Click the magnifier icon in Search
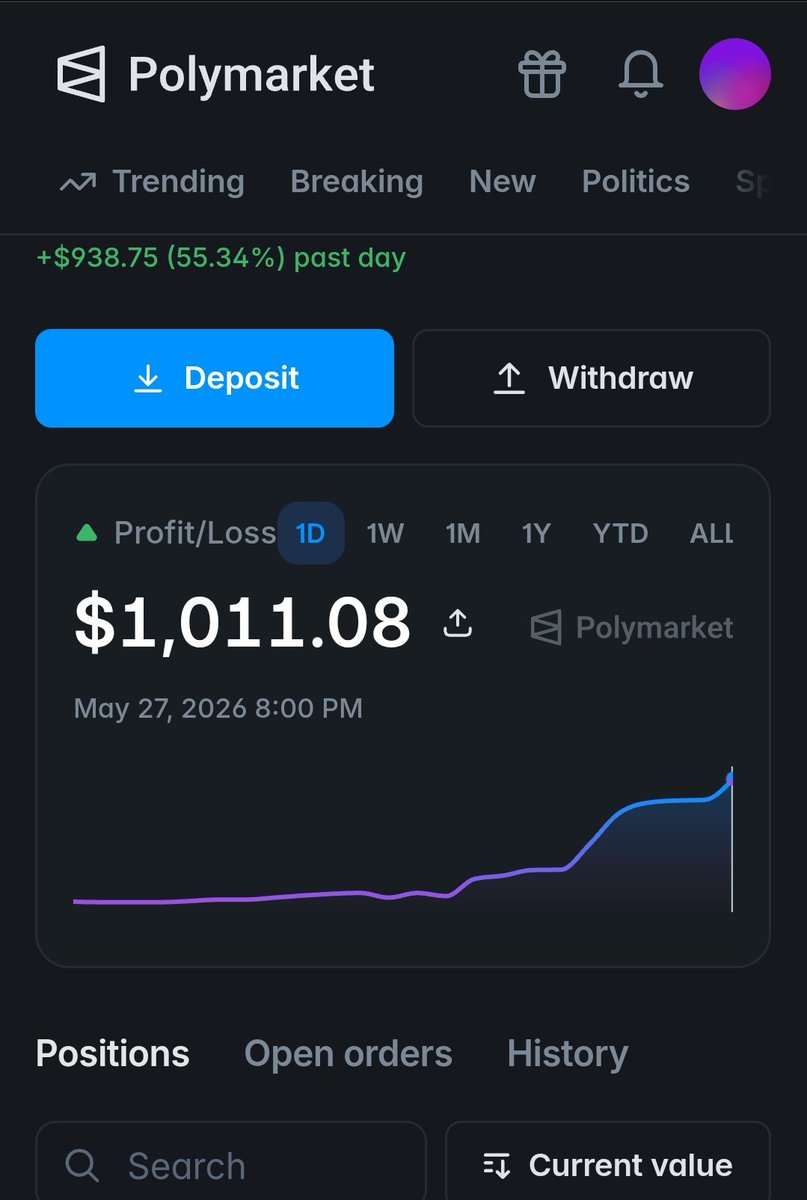Image resolution: width=807 pixels, height=1200 pixels. pos(82,1165)
